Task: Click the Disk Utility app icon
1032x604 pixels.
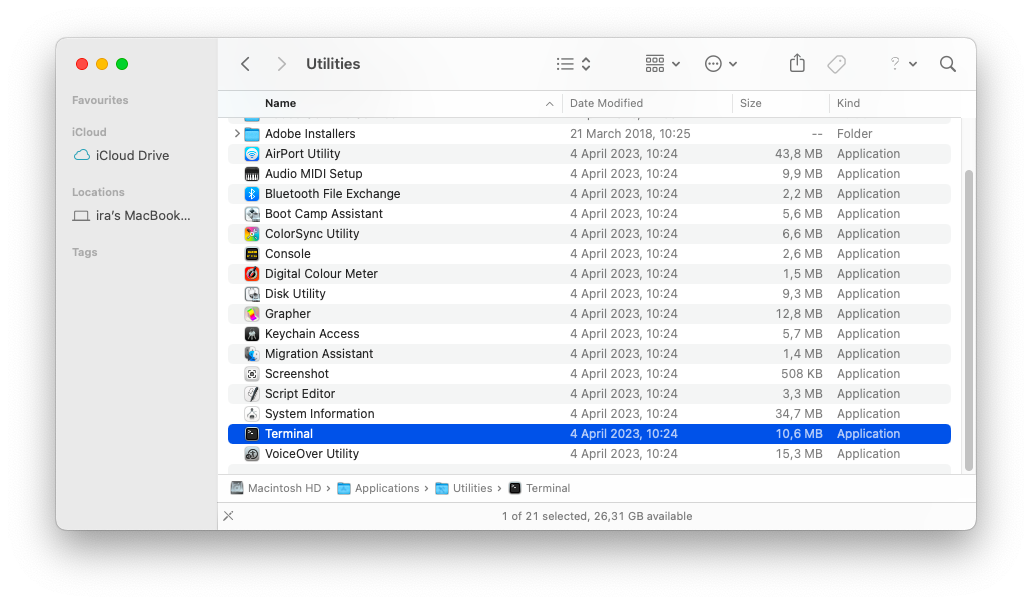Action: click(x=251, y=293)
